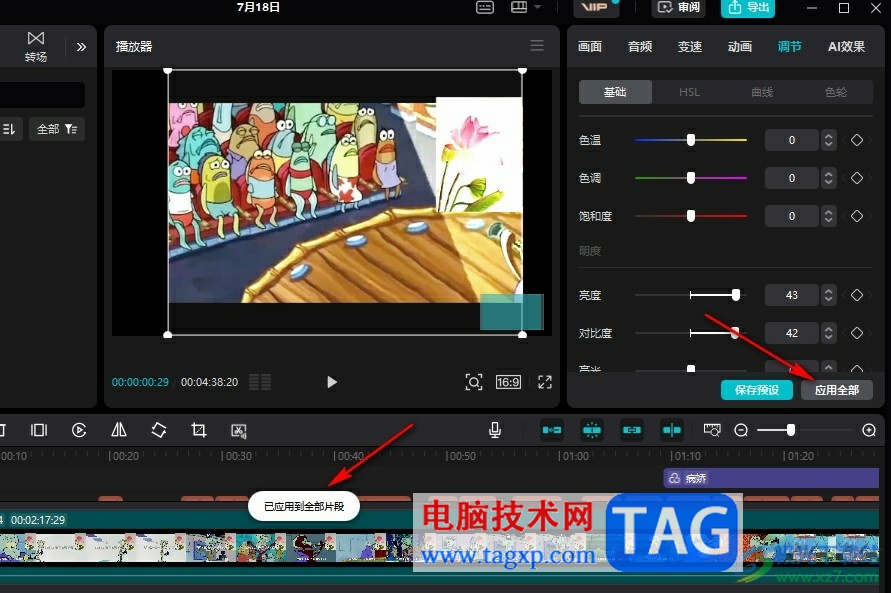Click the freeze frame toolbar icon

click(39, 431)
